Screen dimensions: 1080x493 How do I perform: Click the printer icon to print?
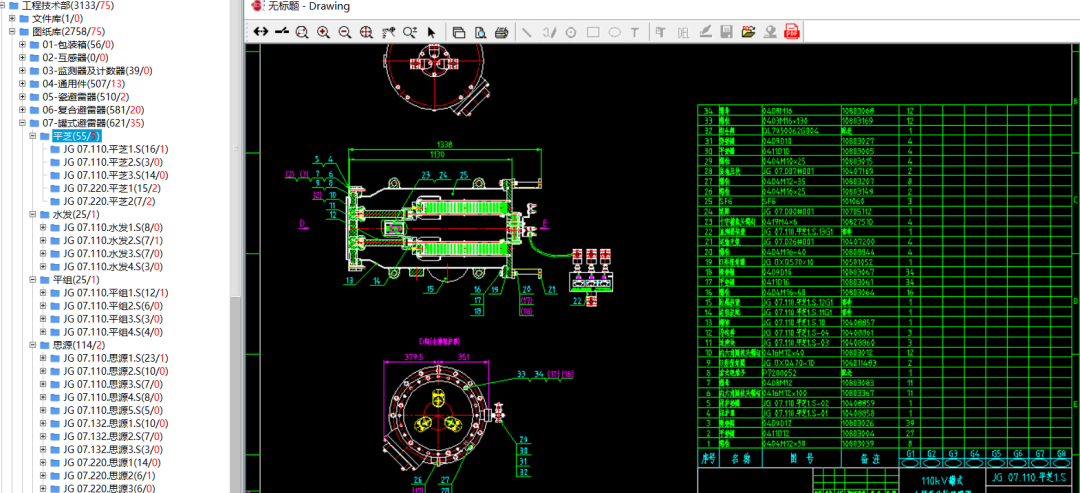click(x=502, y=32)
